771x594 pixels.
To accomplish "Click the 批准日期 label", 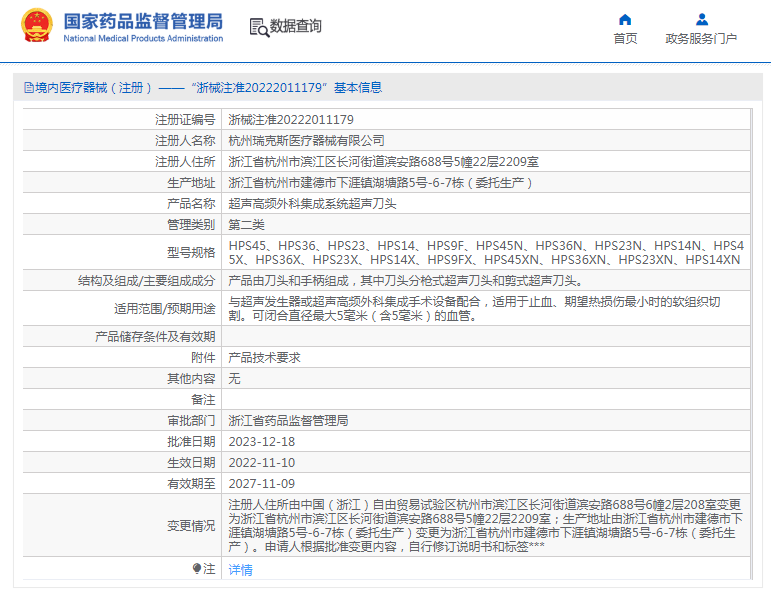I will tap(191, 442).
